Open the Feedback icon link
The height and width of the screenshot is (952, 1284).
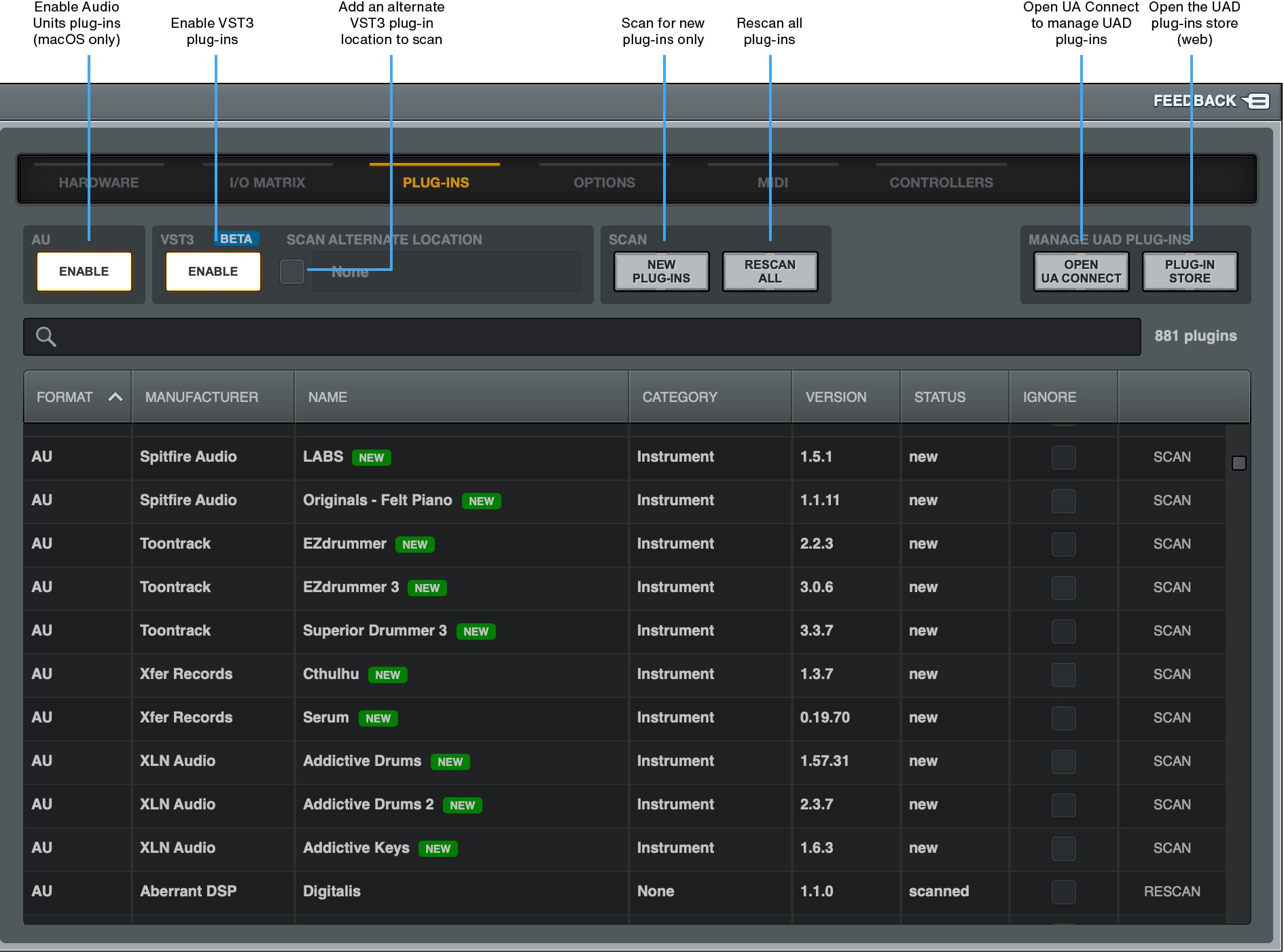pyautogui.click(x=1257, y=101)
